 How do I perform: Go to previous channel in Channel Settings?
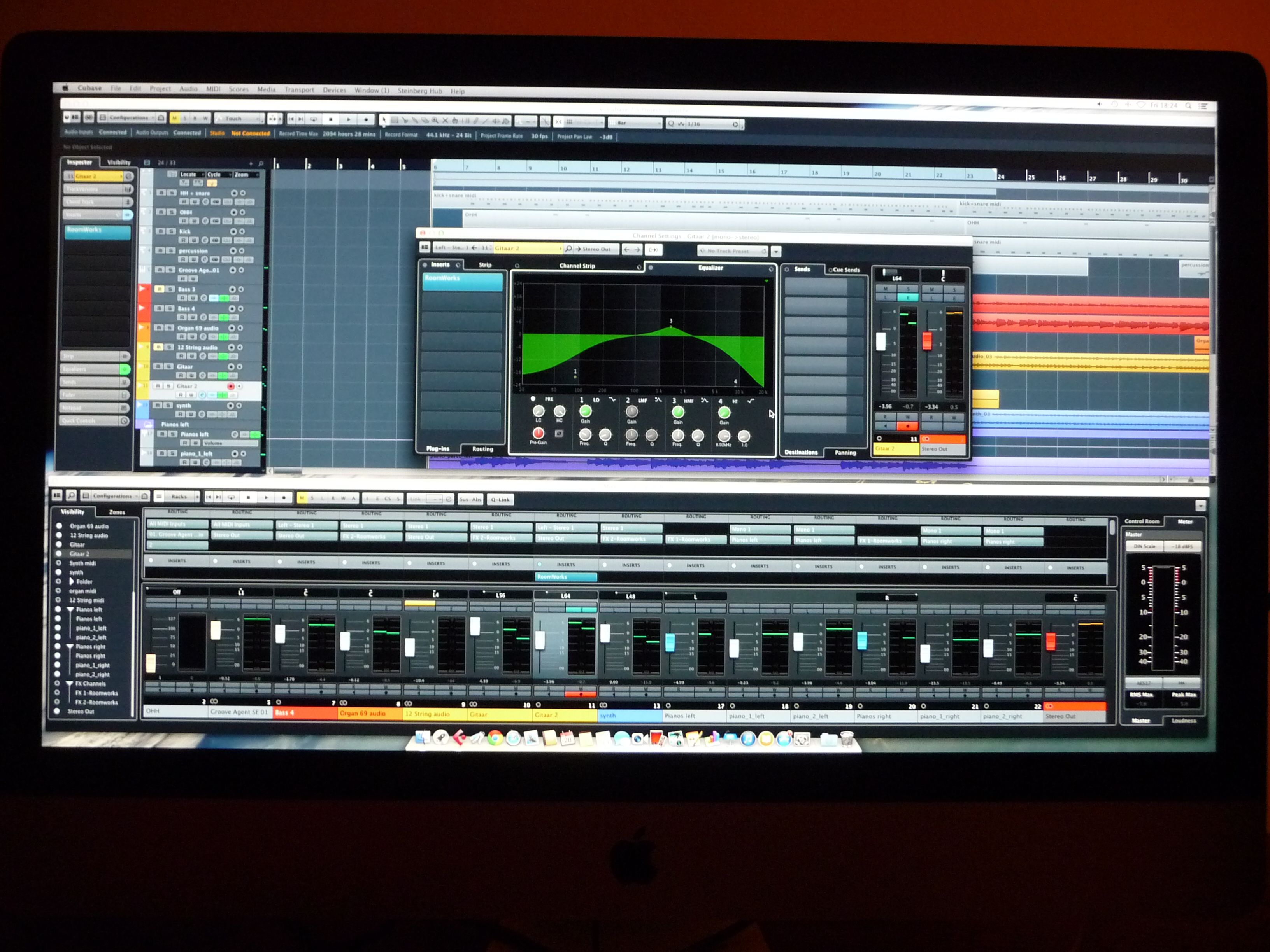point(627,249)
